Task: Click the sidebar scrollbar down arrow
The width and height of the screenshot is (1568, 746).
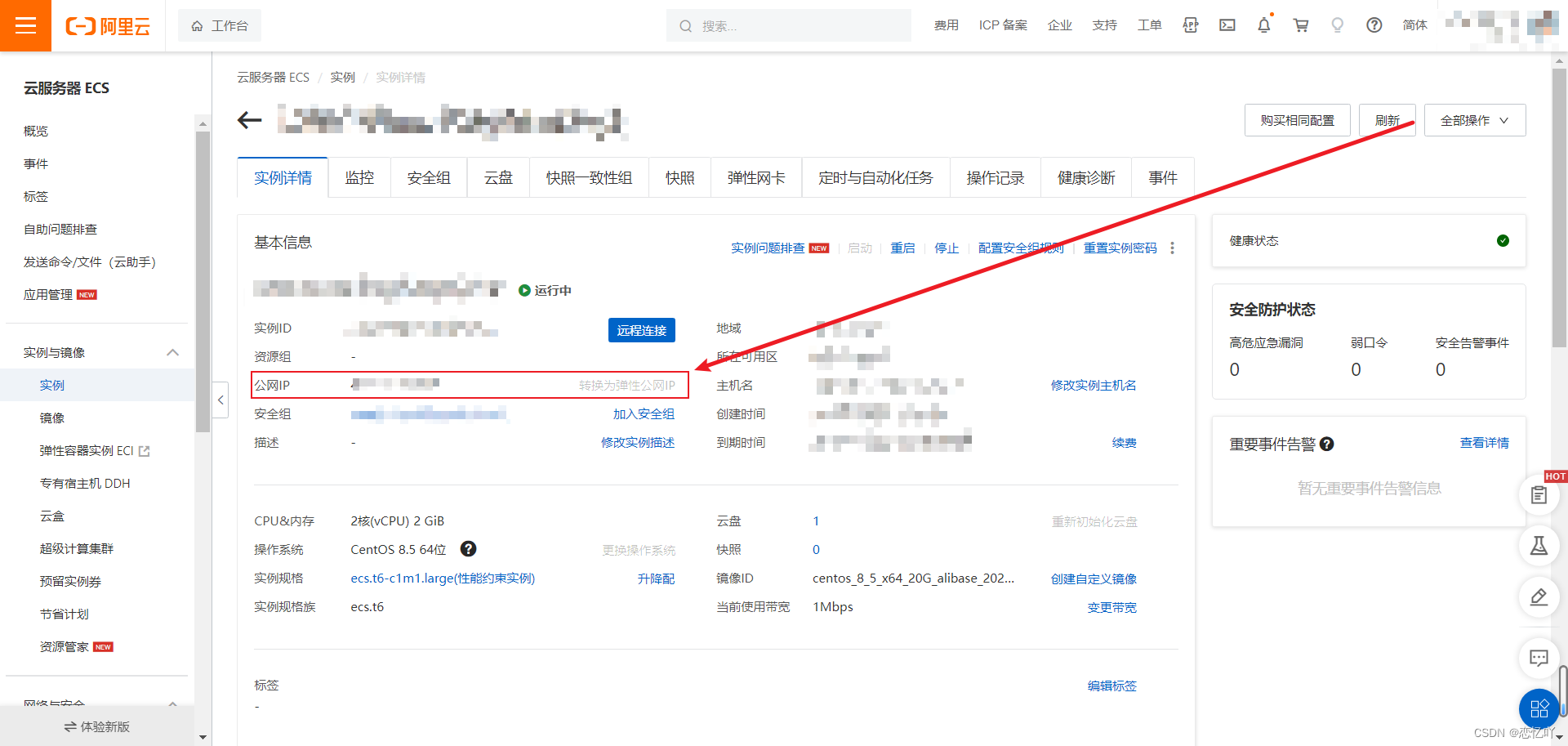Action: click(203, 737)
